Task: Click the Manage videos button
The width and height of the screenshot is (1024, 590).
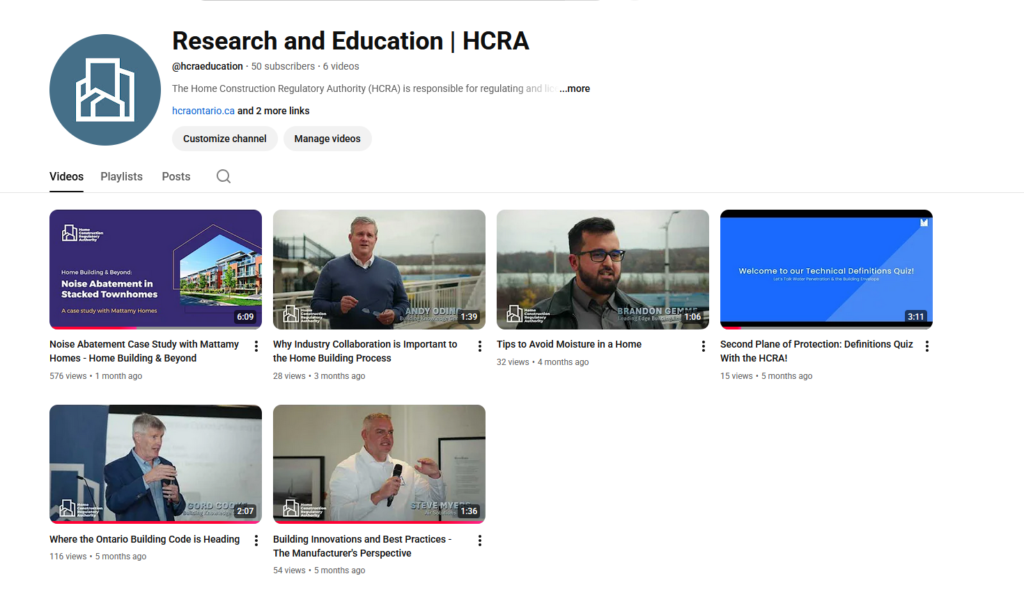Action: click(x=327, y=139)
